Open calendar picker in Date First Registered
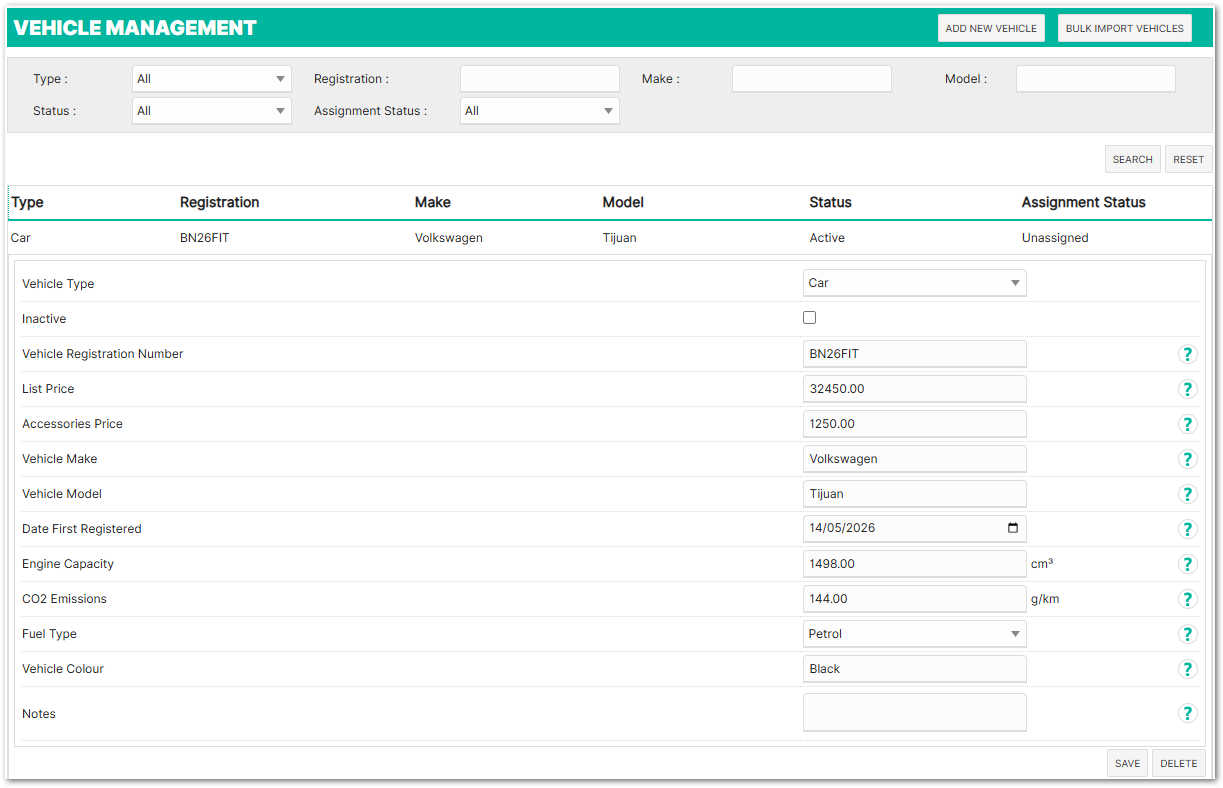The width and height of the screenshot is (1223, 788). (1012, 529)
